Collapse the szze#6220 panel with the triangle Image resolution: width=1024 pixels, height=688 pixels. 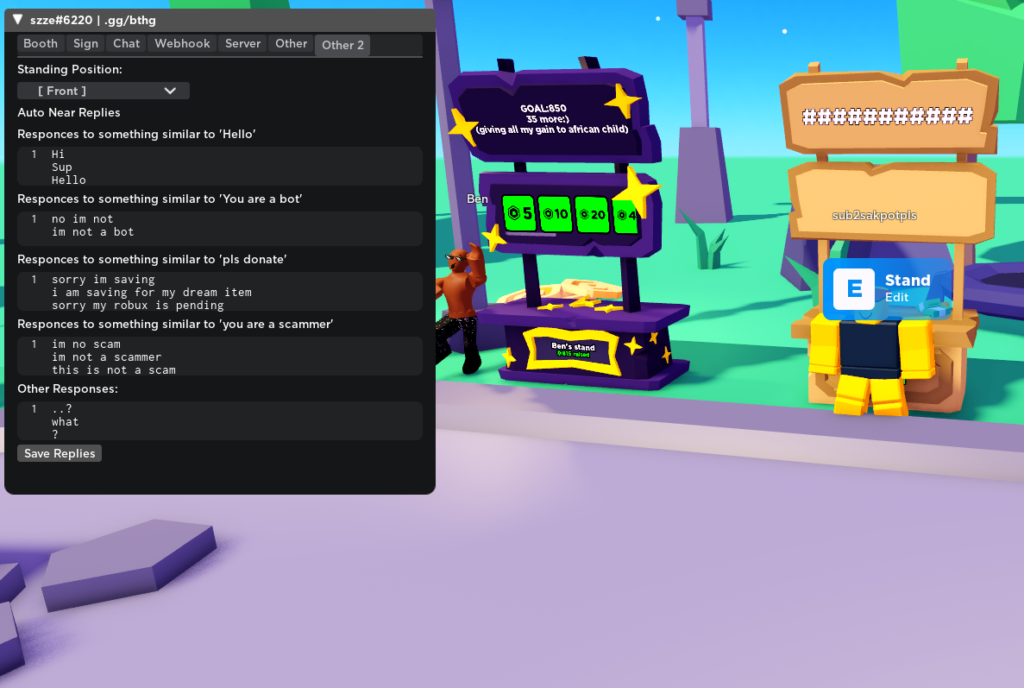(18, 20)
